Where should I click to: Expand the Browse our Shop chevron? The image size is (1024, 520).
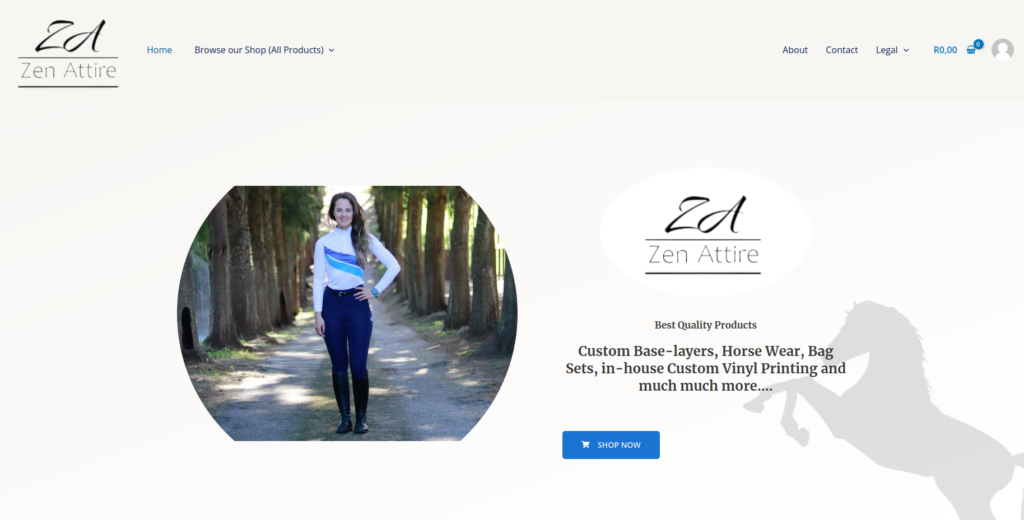[331, 50]
